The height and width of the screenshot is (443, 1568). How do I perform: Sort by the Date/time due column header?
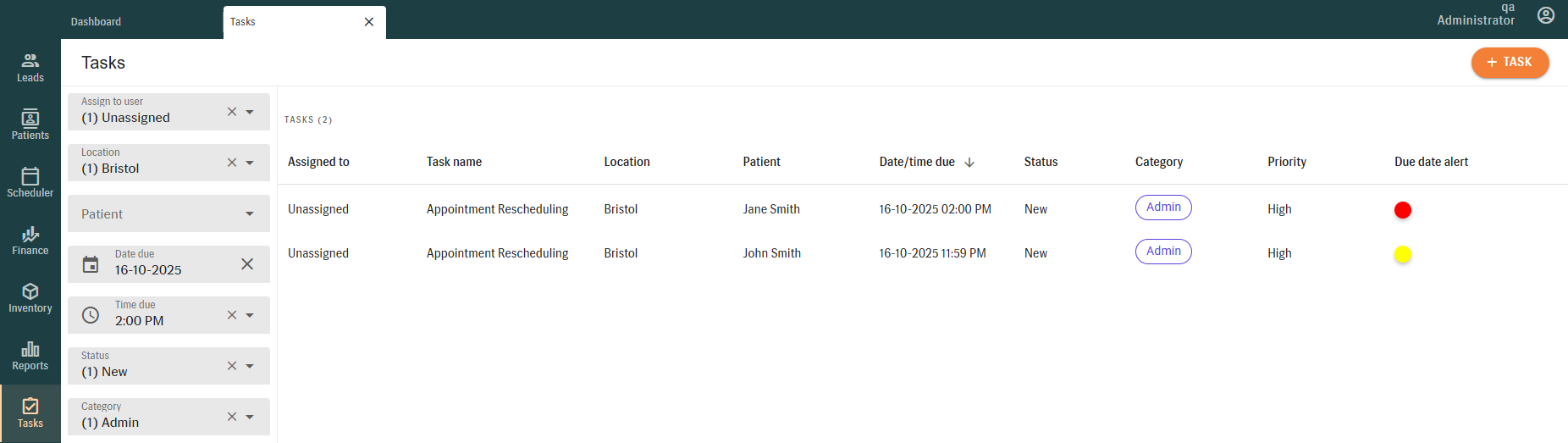pos(918,162)
